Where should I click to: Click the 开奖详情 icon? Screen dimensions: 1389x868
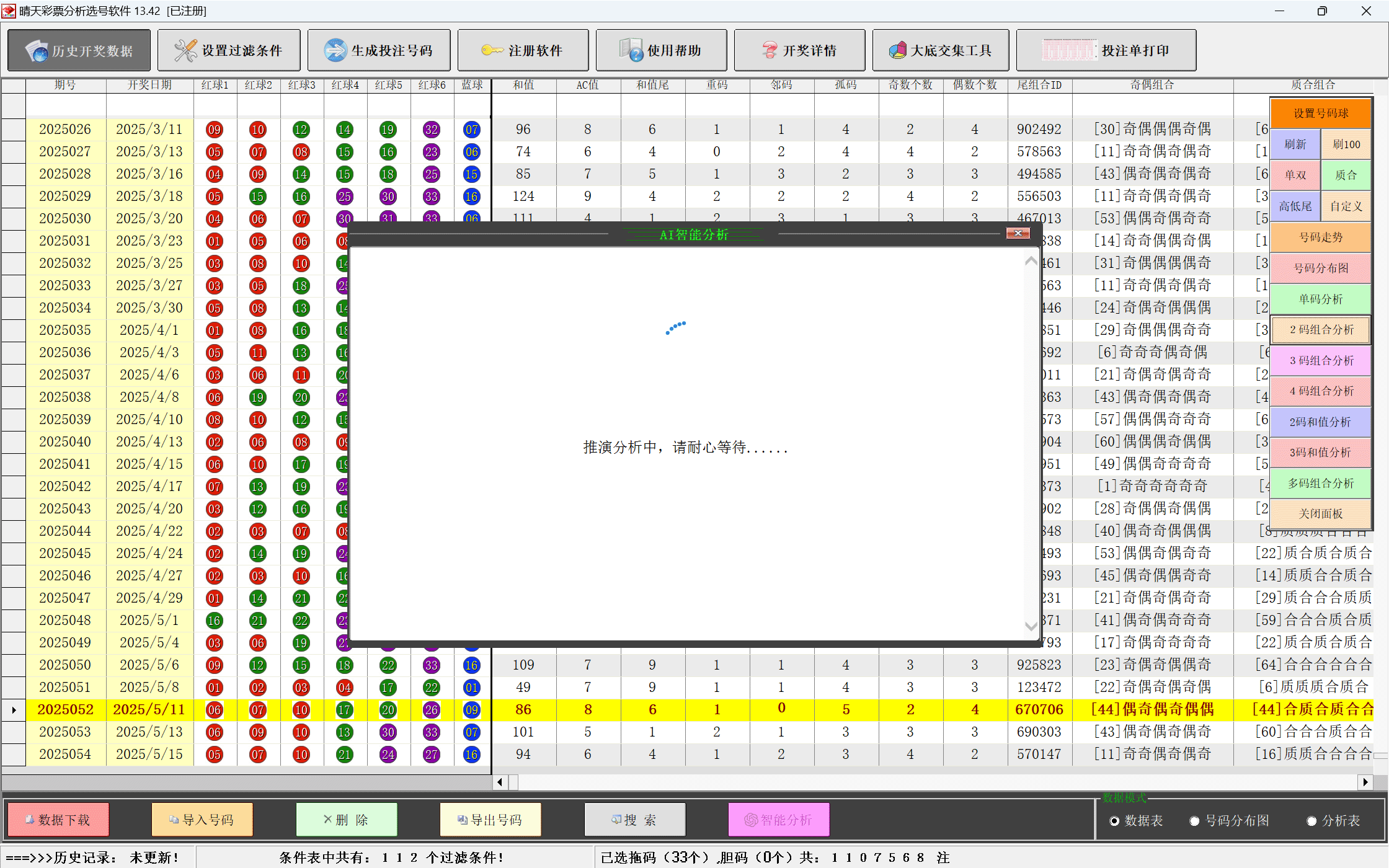pos(769,51)
